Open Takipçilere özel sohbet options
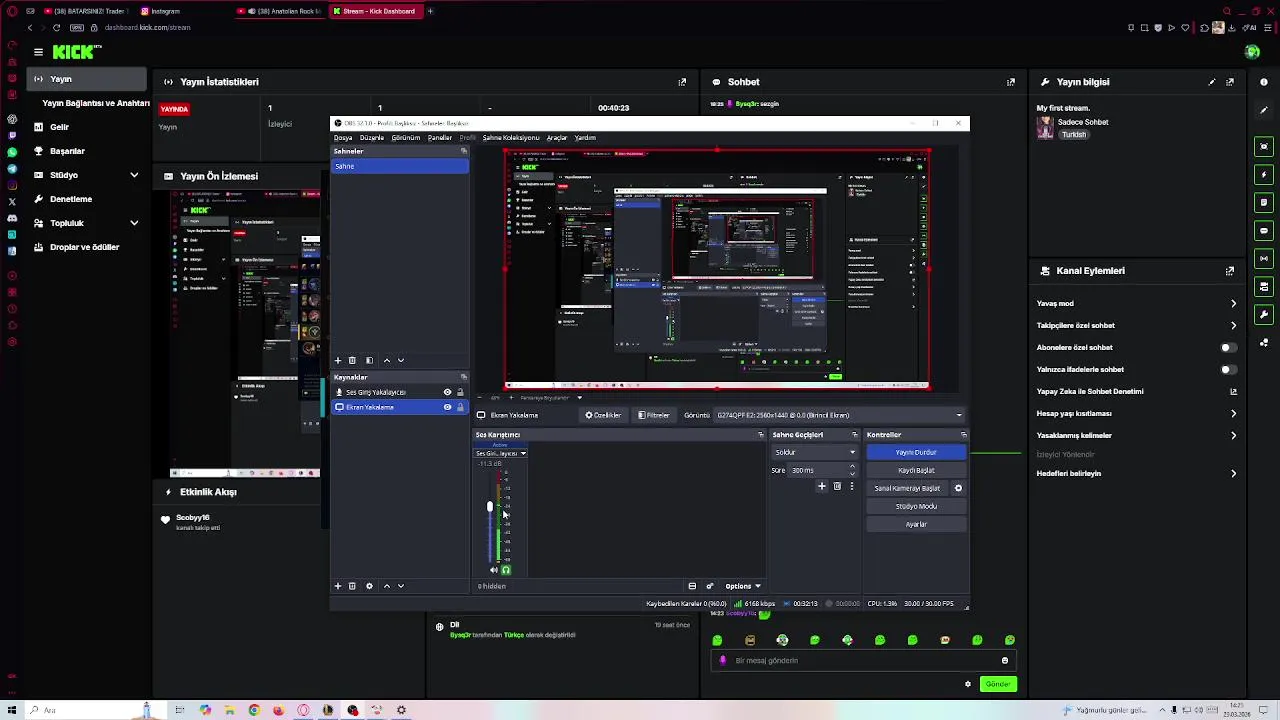Viewport: 1280px width, 720px height. [1233, 325]
